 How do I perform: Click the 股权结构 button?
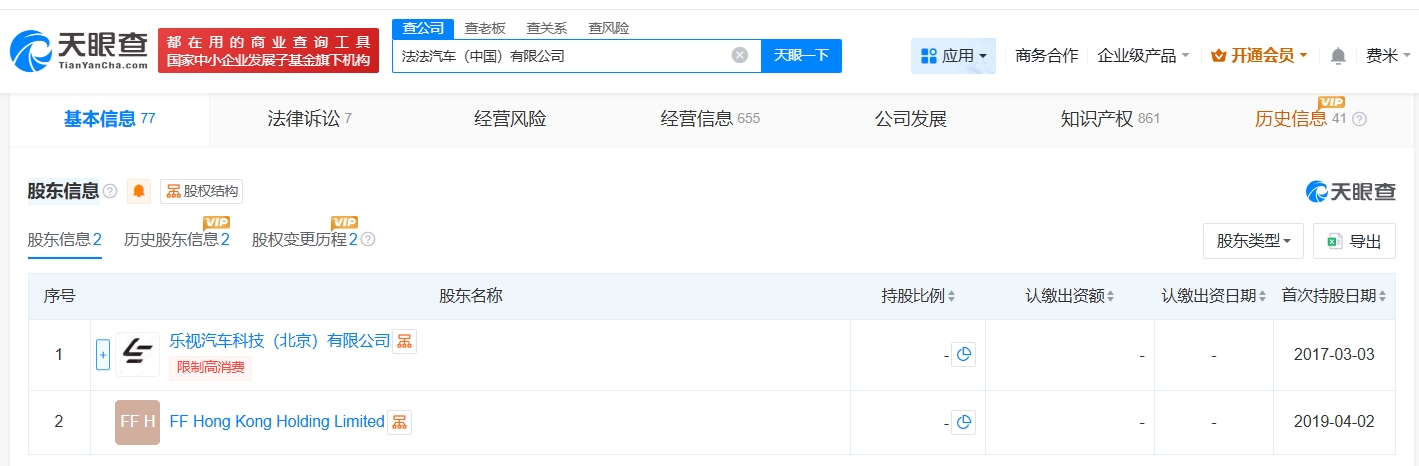201,192
